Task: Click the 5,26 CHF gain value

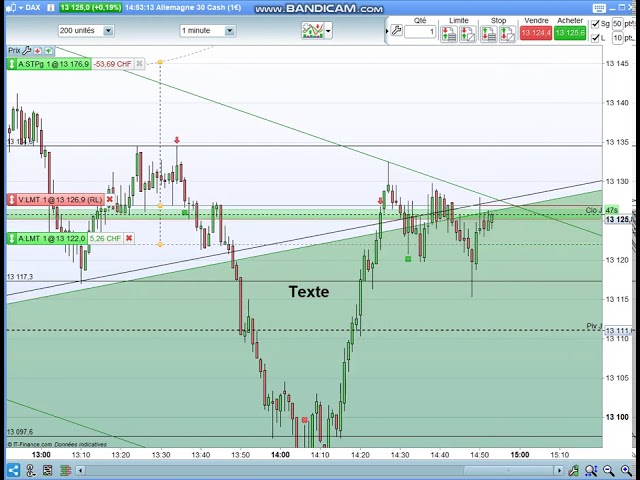Action: pyautogui.click(x=105, y=238)
